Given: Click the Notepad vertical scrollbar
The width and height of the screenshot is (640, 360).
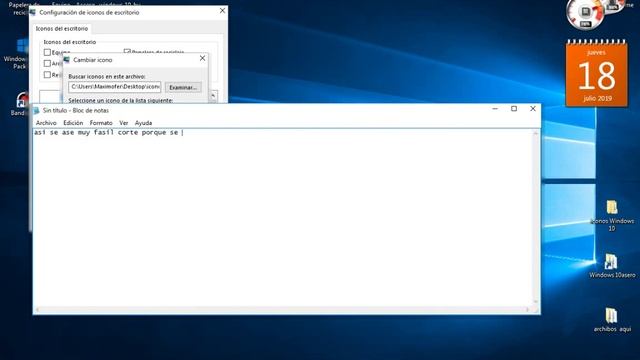Looking at the screenshot, I should coord(536,218).
